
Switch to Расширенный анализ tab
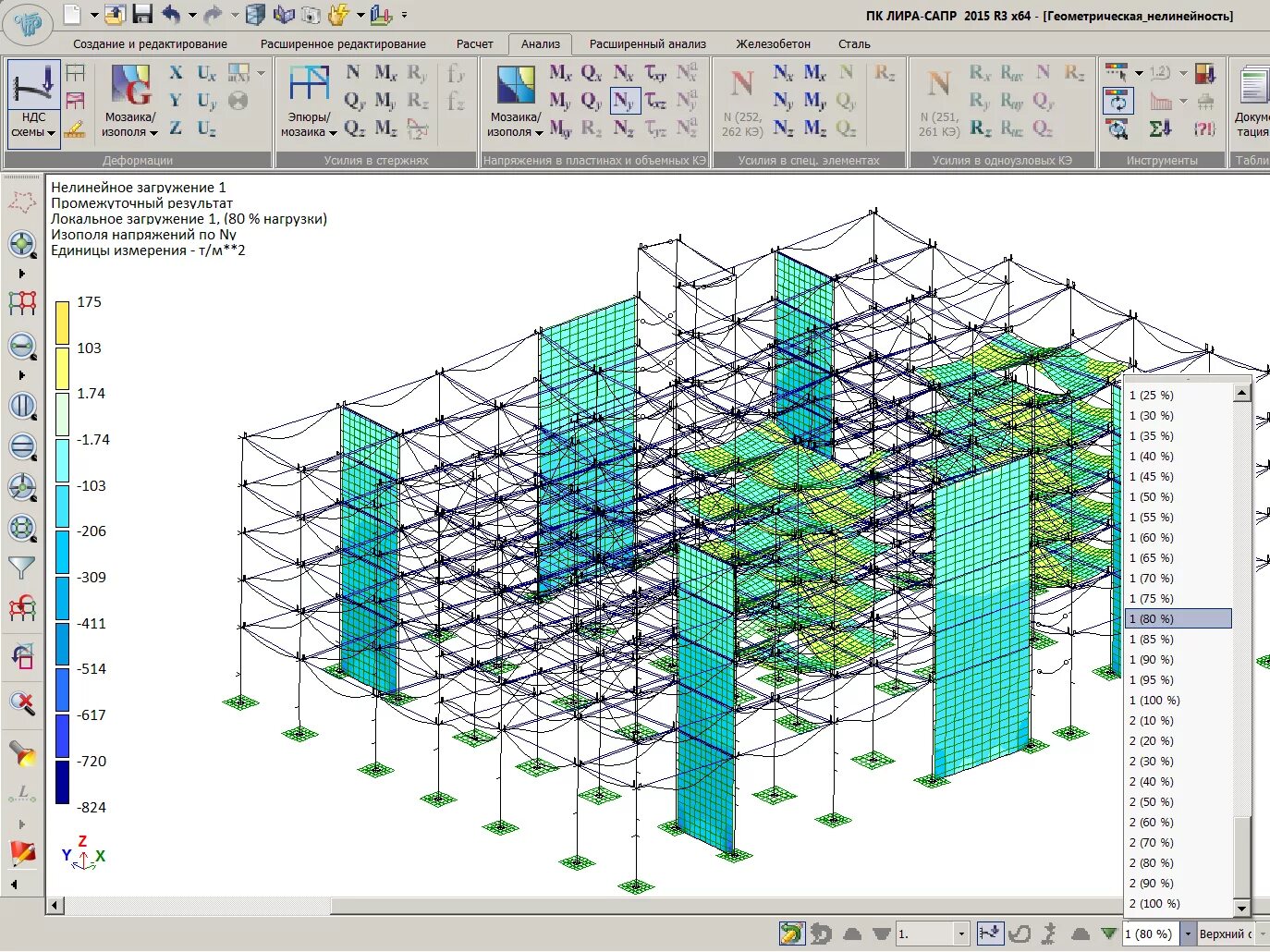pyautogui.click(x=647, y=43)
